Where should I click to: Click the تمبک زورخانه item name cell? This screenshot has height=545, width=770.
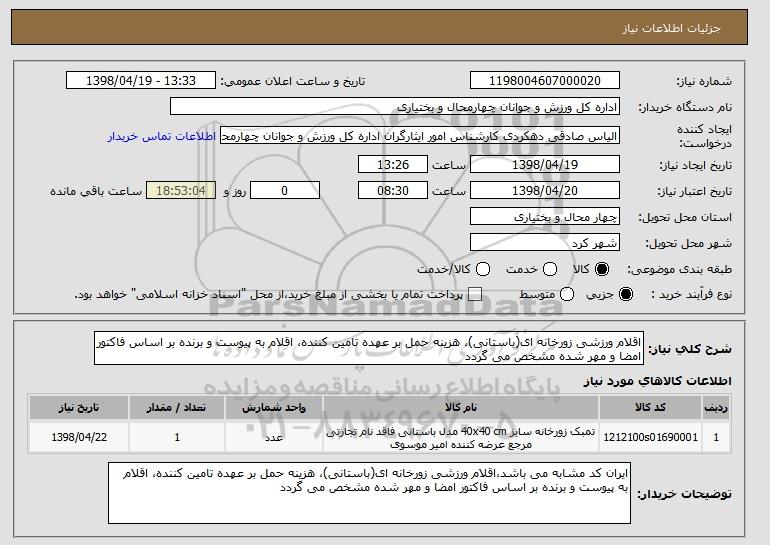(461, 437)
